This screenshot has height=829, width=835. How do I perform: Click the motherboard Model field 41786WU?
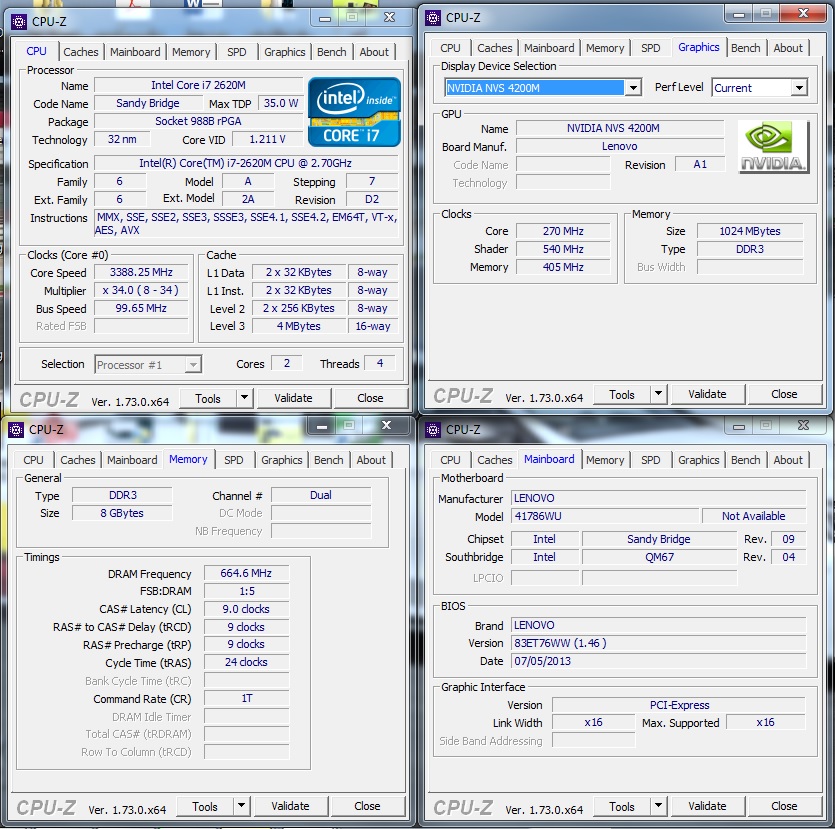tap(605, 516)
